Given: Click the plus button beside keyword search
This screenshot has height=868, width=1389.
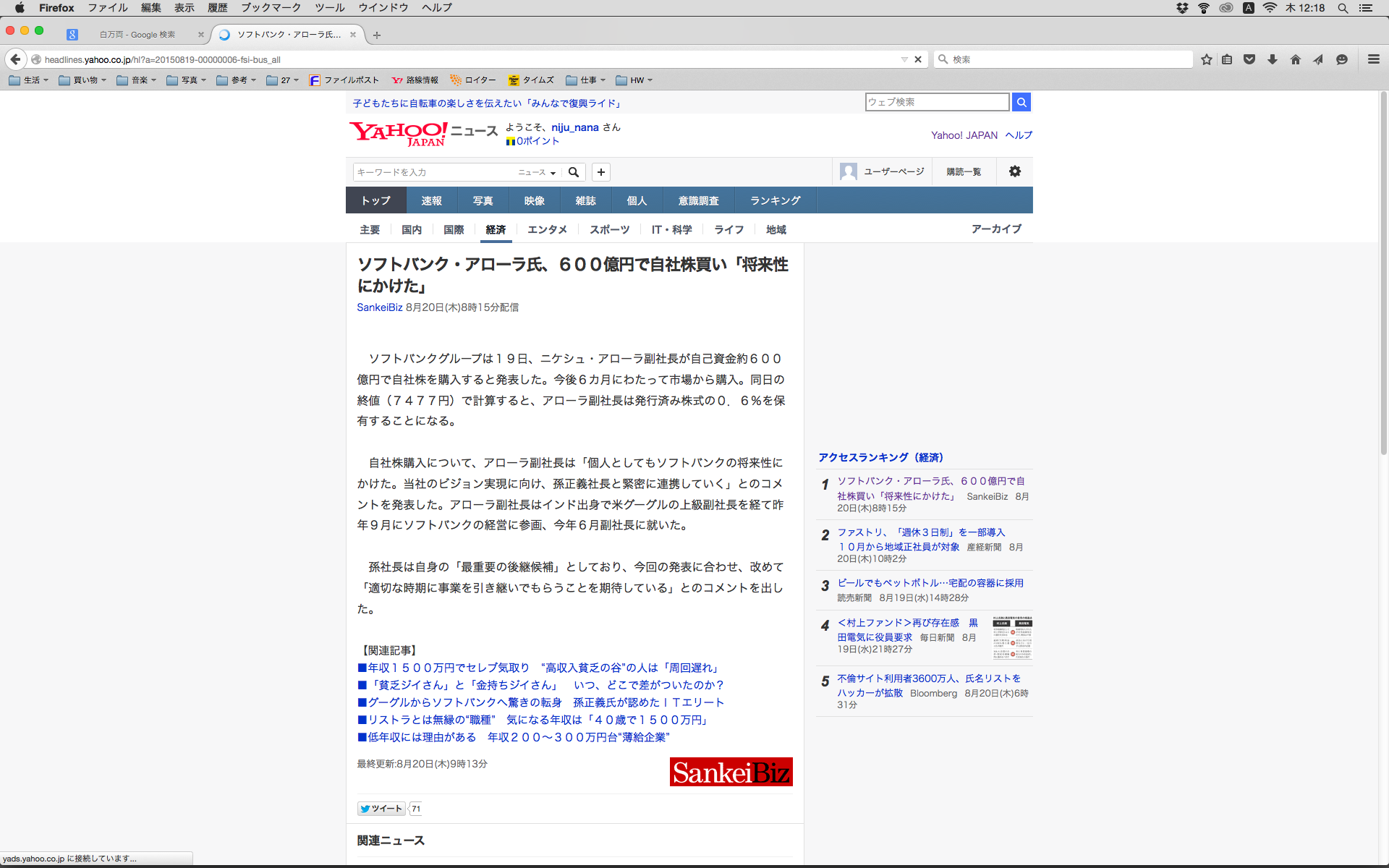Looking at the screenshot, I should point(600,172).
